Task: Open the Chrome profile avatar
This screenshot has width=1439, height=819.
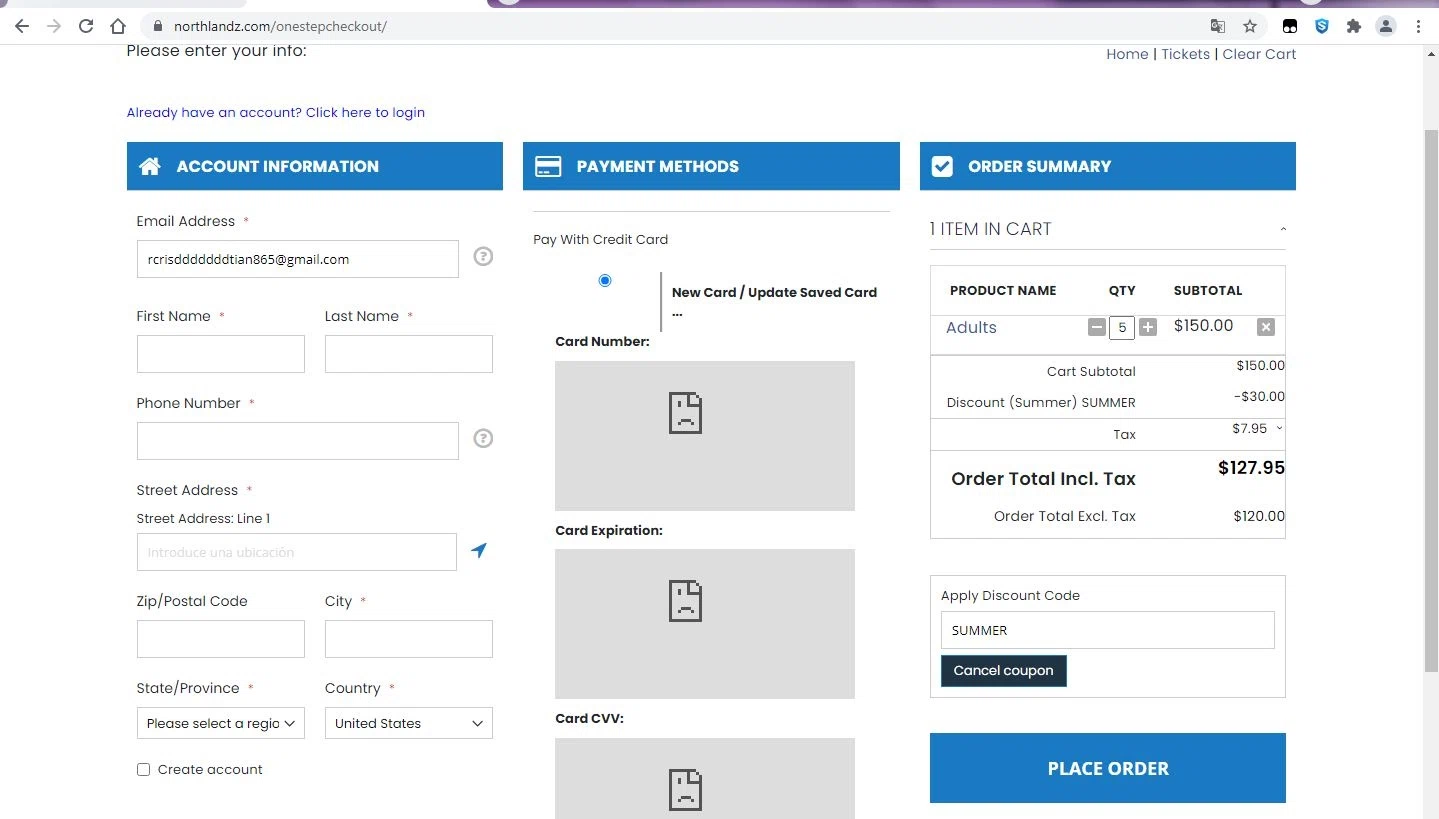Action: pos(1386,26)
